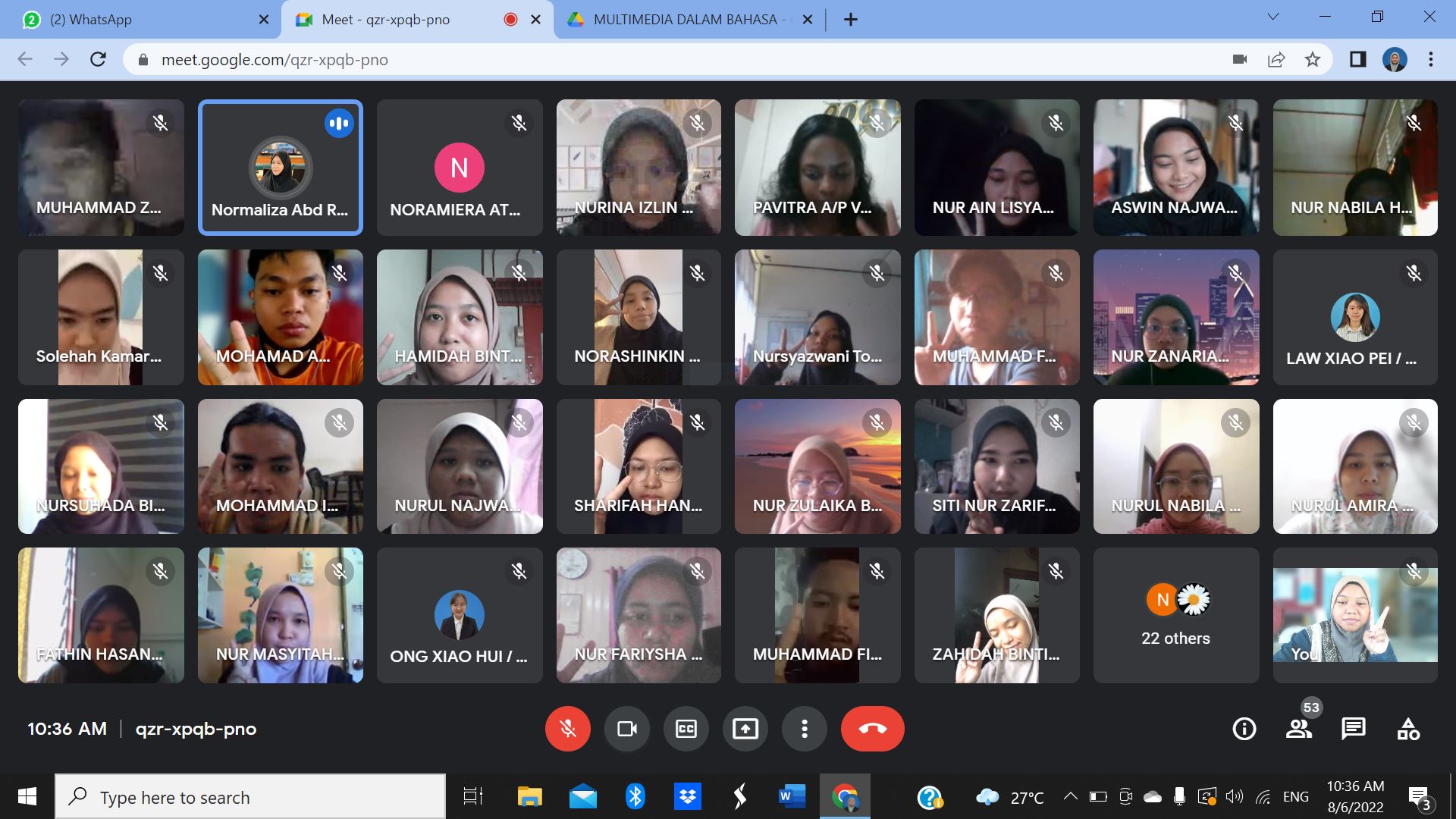Click Chrome icon on taskbar
1456x819 pixels.
click(x=845, y=796)
